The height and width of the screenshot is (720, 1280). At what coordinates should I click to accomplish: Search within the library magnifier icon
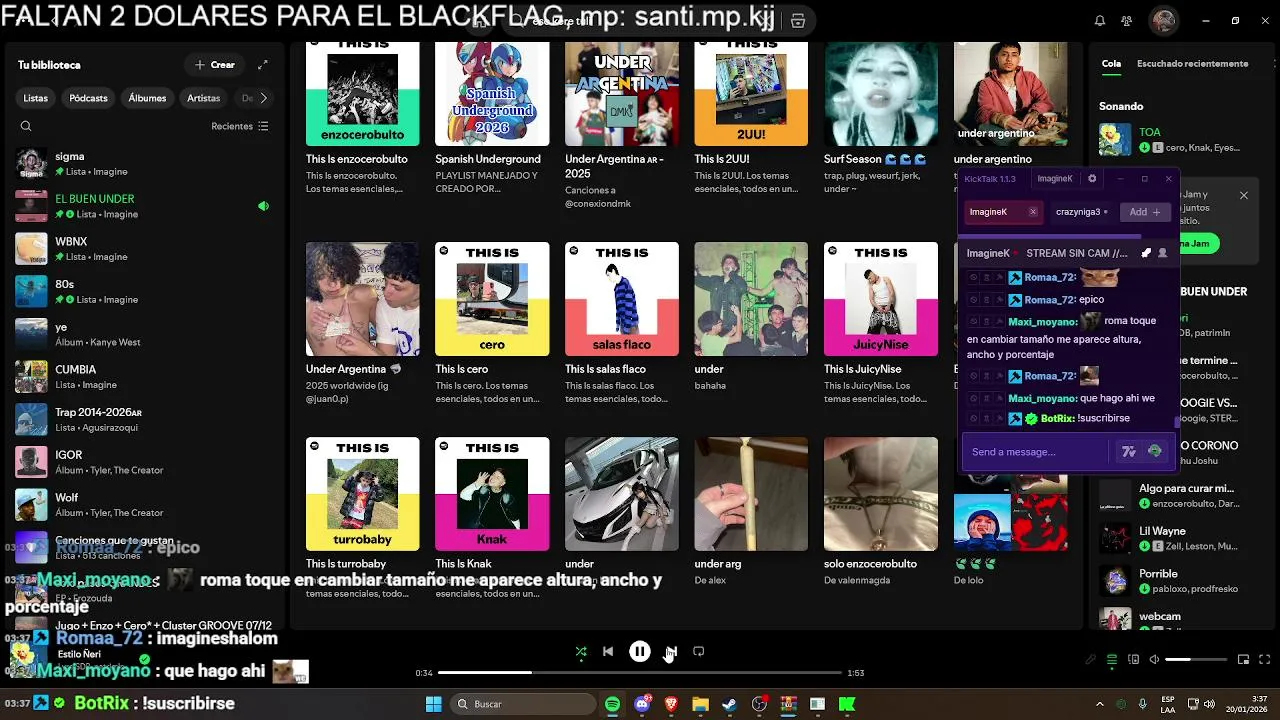26,126
